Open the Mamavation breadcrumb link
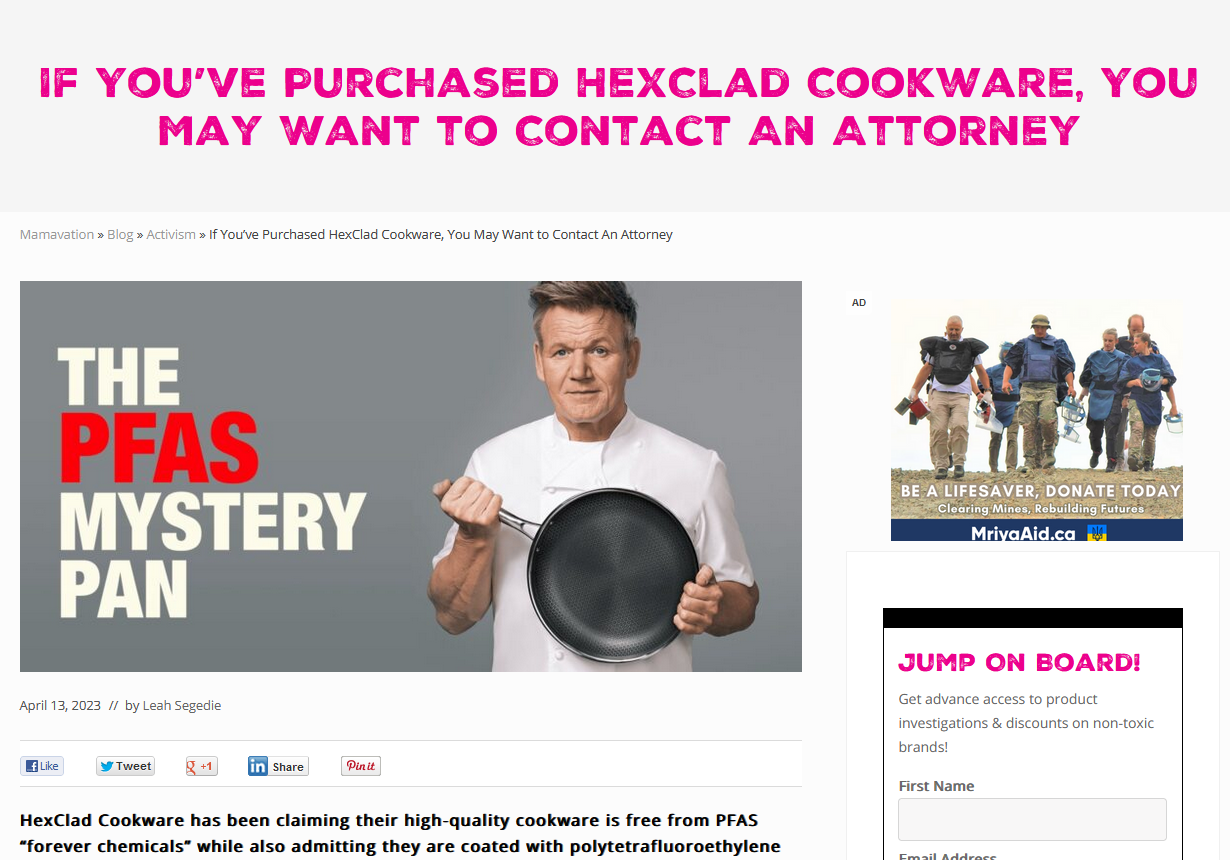 (57, 234)
